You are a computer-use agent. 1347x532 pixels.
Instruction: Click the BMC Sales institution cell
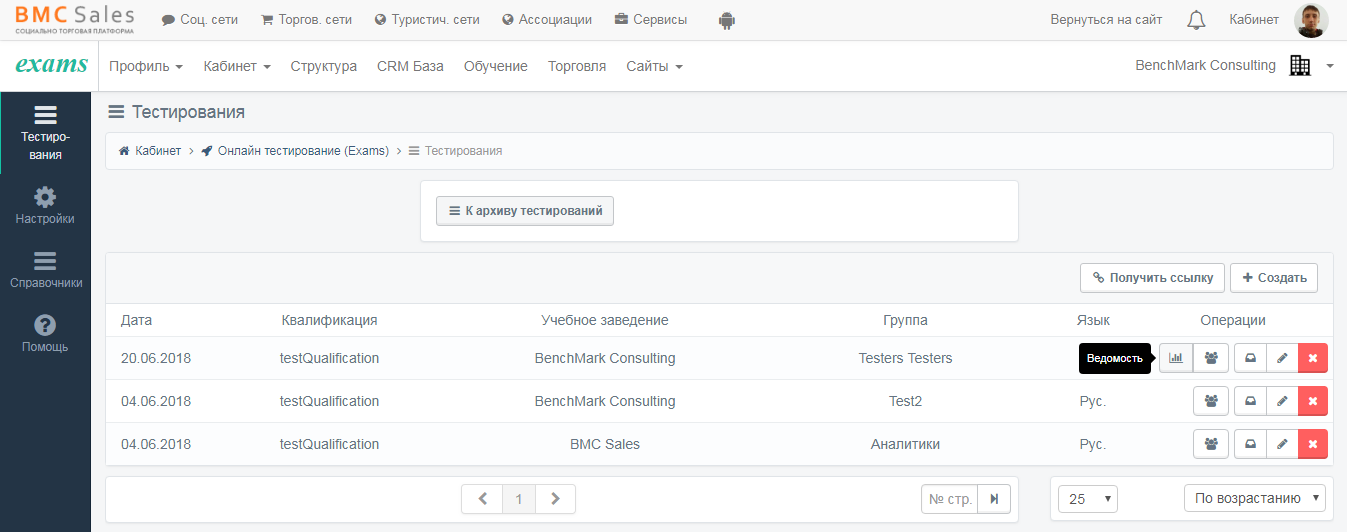[x=605, y=444]
